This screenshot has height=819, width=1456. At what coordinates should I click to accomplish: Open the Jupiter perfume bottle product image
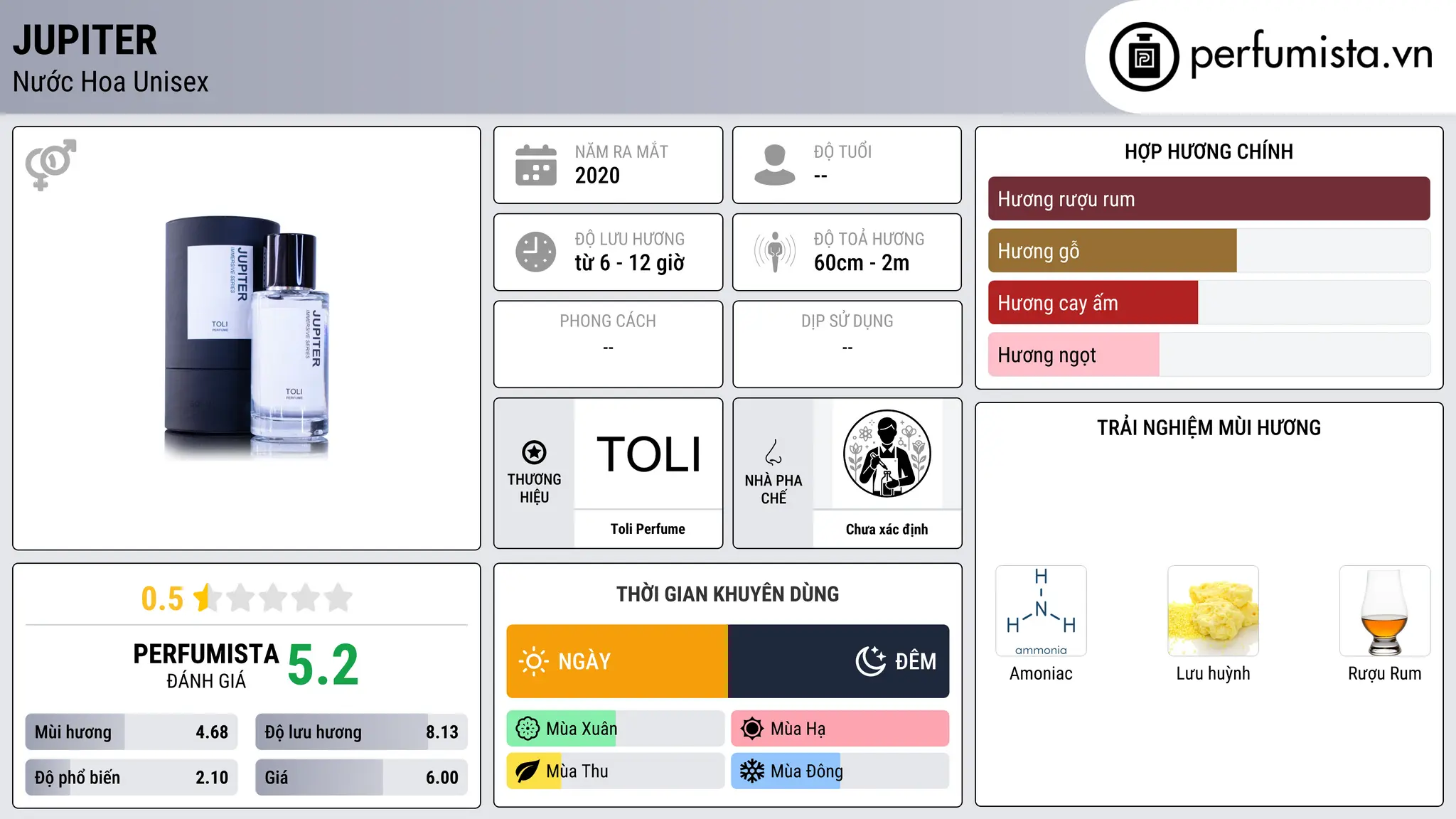tap(247, 338)
